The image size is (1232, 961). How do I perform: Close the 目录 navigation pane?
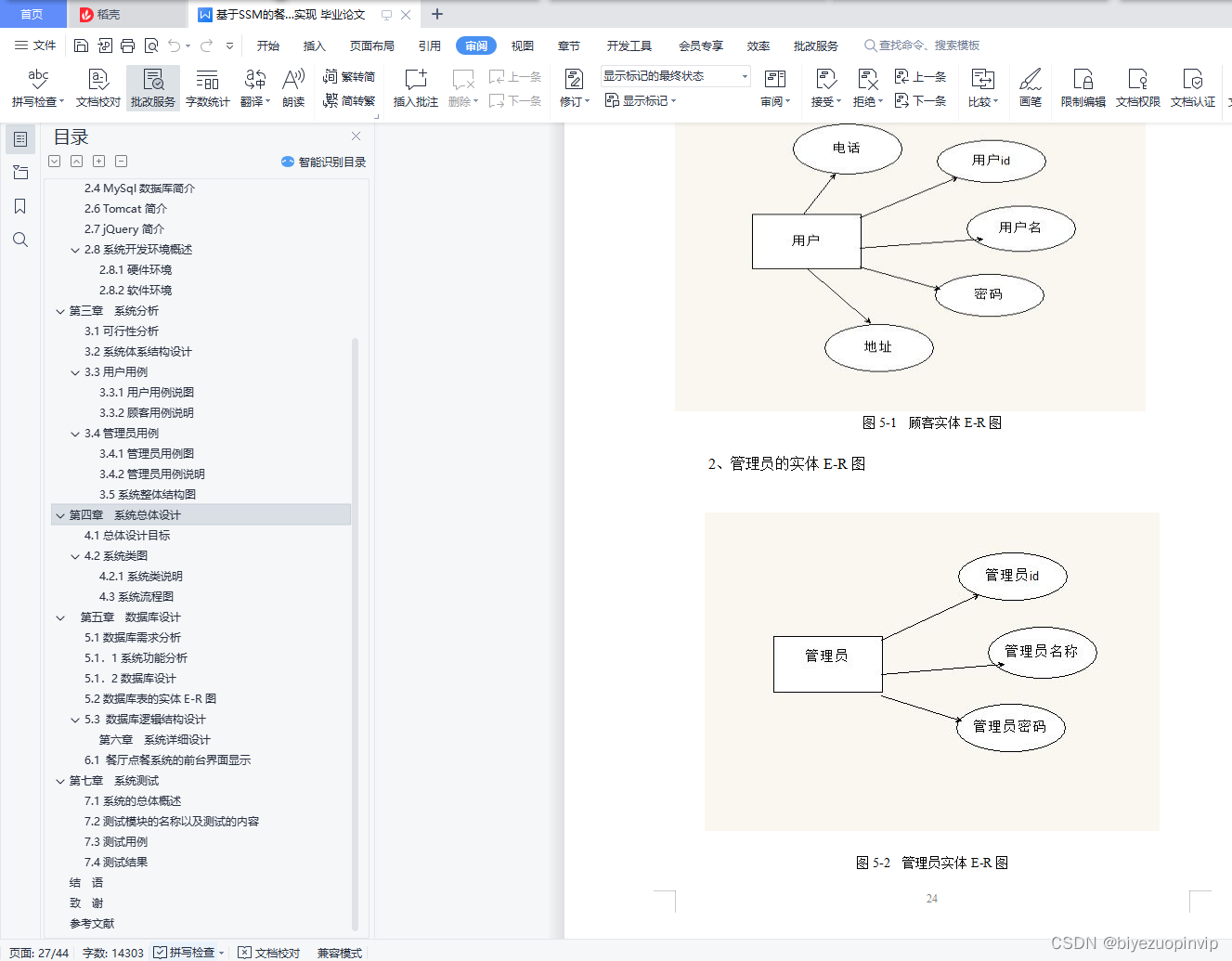click(x=356, y=136)
